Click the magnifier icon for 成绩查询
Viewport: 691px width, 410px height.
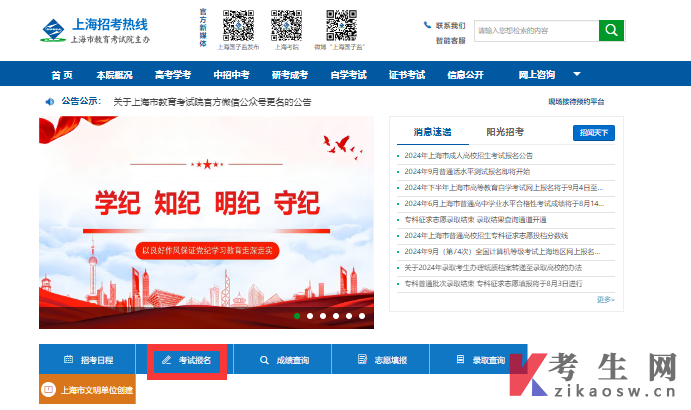[x=264, y=360]
